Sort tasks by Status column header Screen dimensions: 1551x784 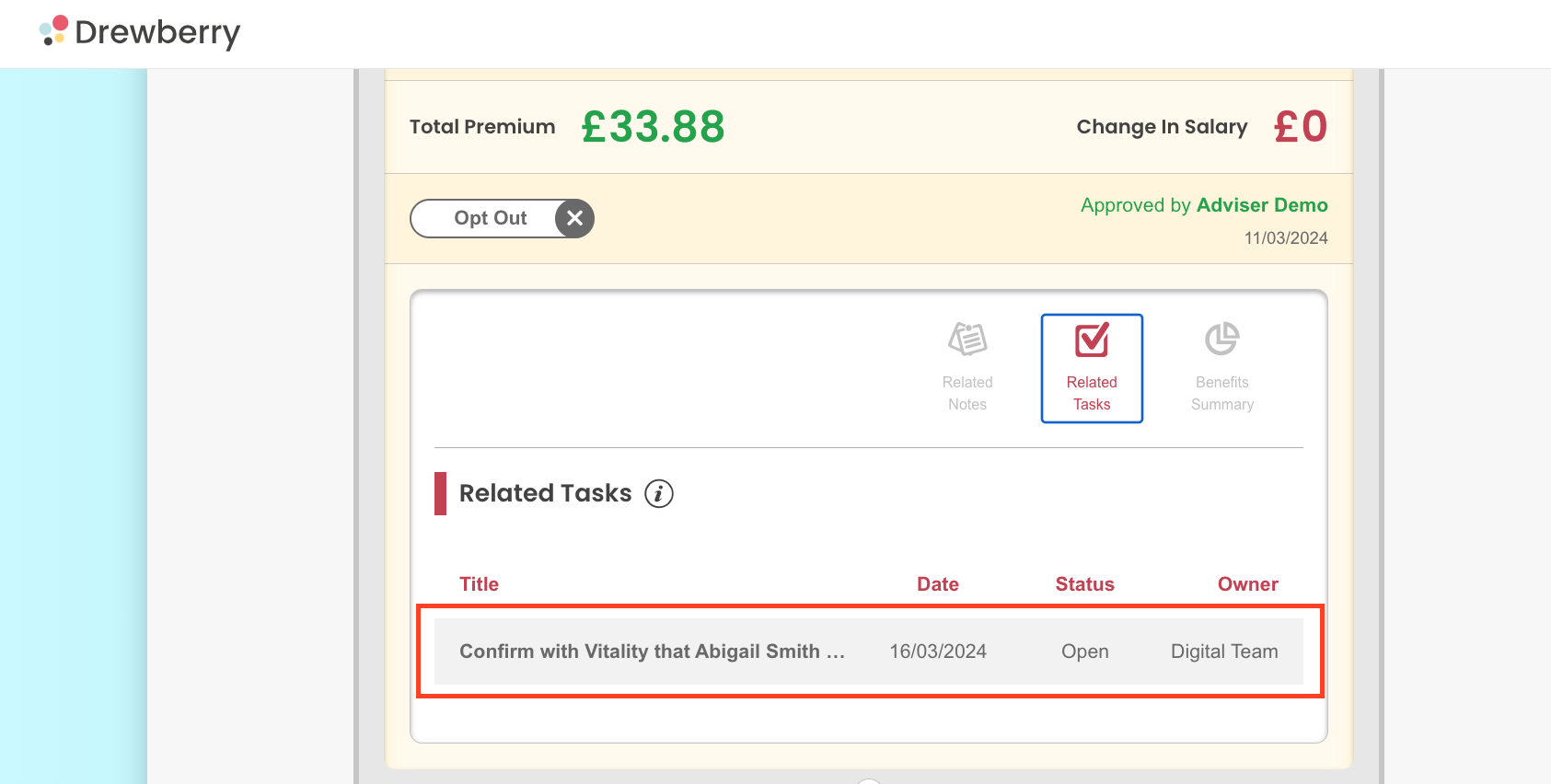coord(1084,584)
